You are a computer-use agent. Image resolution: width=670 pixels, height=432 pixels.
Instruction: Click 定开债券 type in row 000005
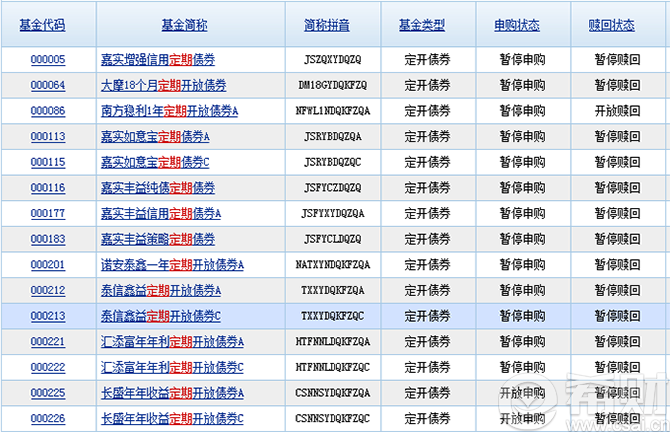coord(427,59)
